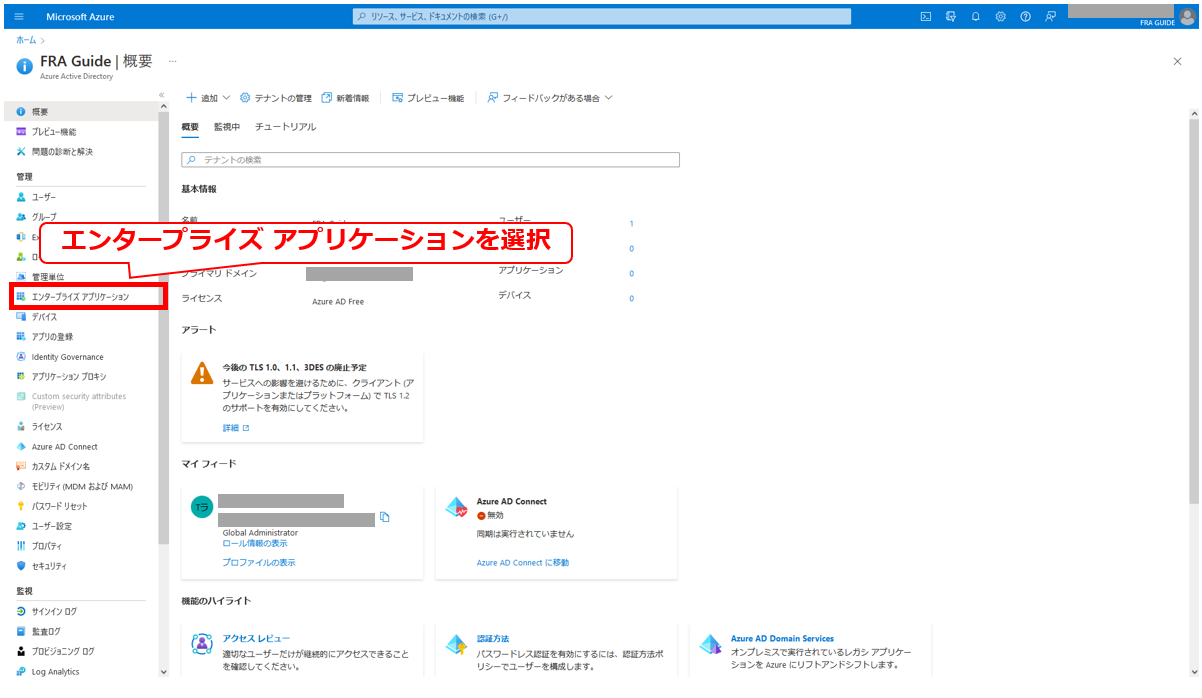Collapse the left sidebar with double chevron

[x=162, y=95]
